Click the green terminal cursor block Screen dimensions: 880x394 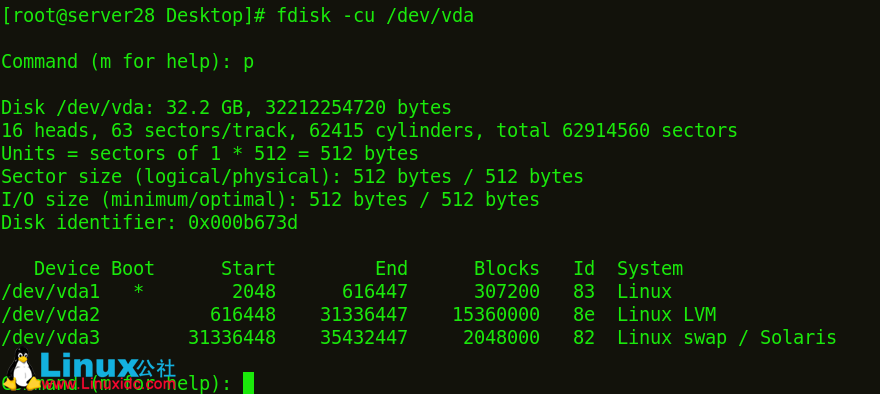[248, 383]
